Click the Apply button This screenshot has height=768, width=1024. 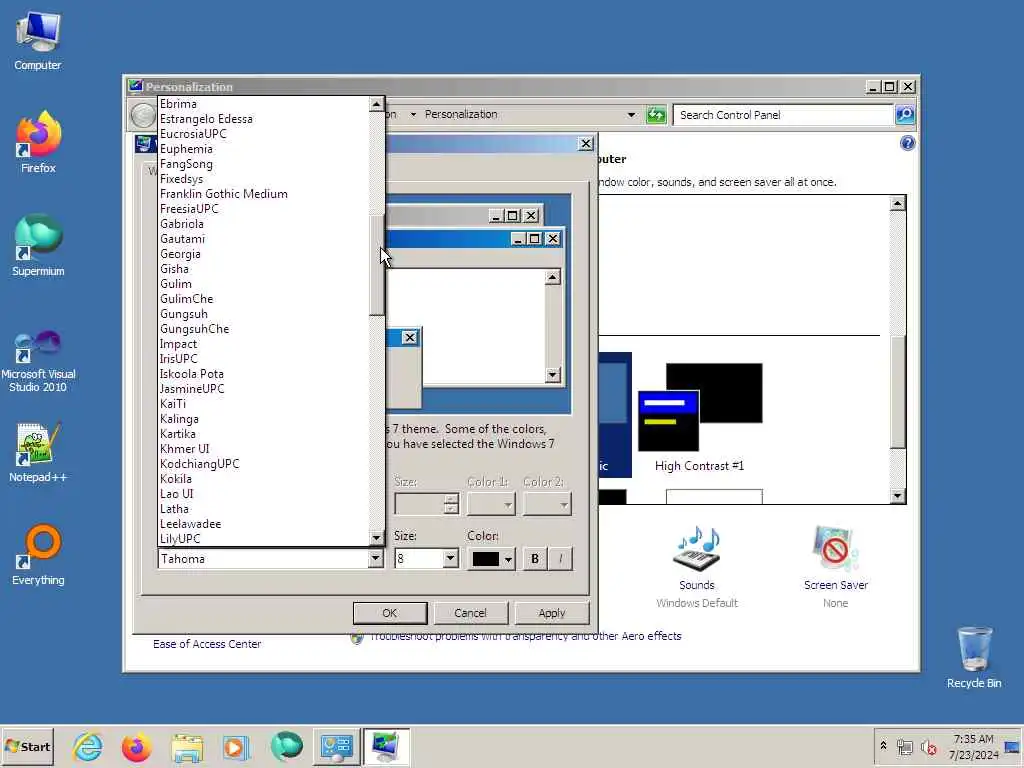(x=552, y=613)
